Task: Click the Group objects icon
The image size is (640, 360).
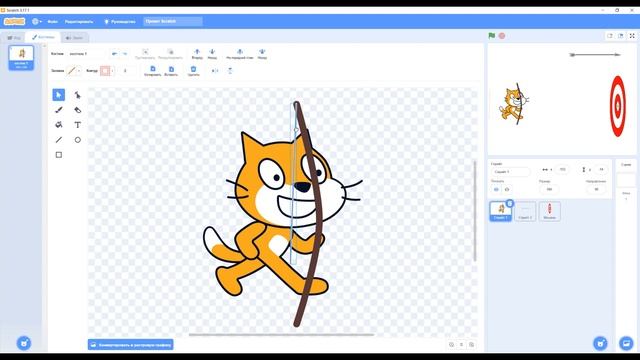Action: [145, 53]
